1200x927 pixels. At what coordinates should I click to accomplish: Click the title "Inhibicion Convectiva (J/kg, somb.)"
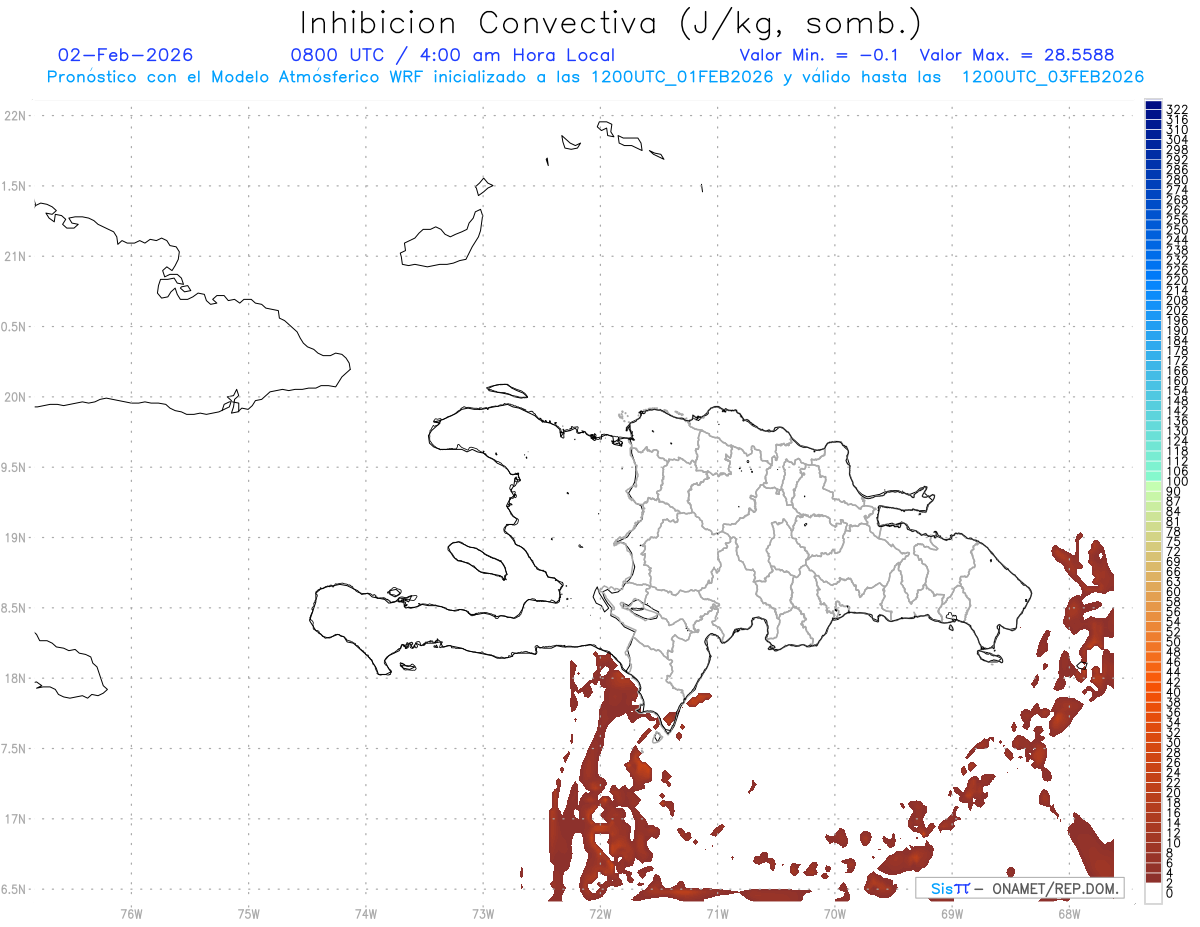point(611,23)
